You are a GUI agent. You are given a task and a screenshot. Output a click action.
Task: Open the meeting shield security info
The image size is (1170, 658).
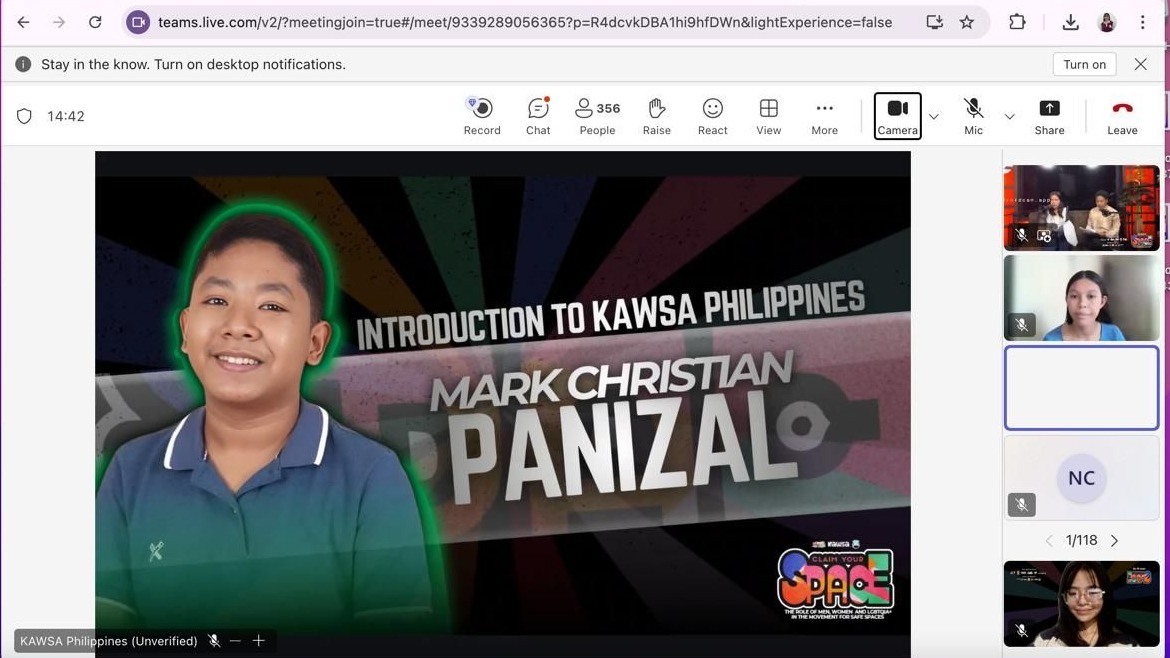click(x=24, y=116)
